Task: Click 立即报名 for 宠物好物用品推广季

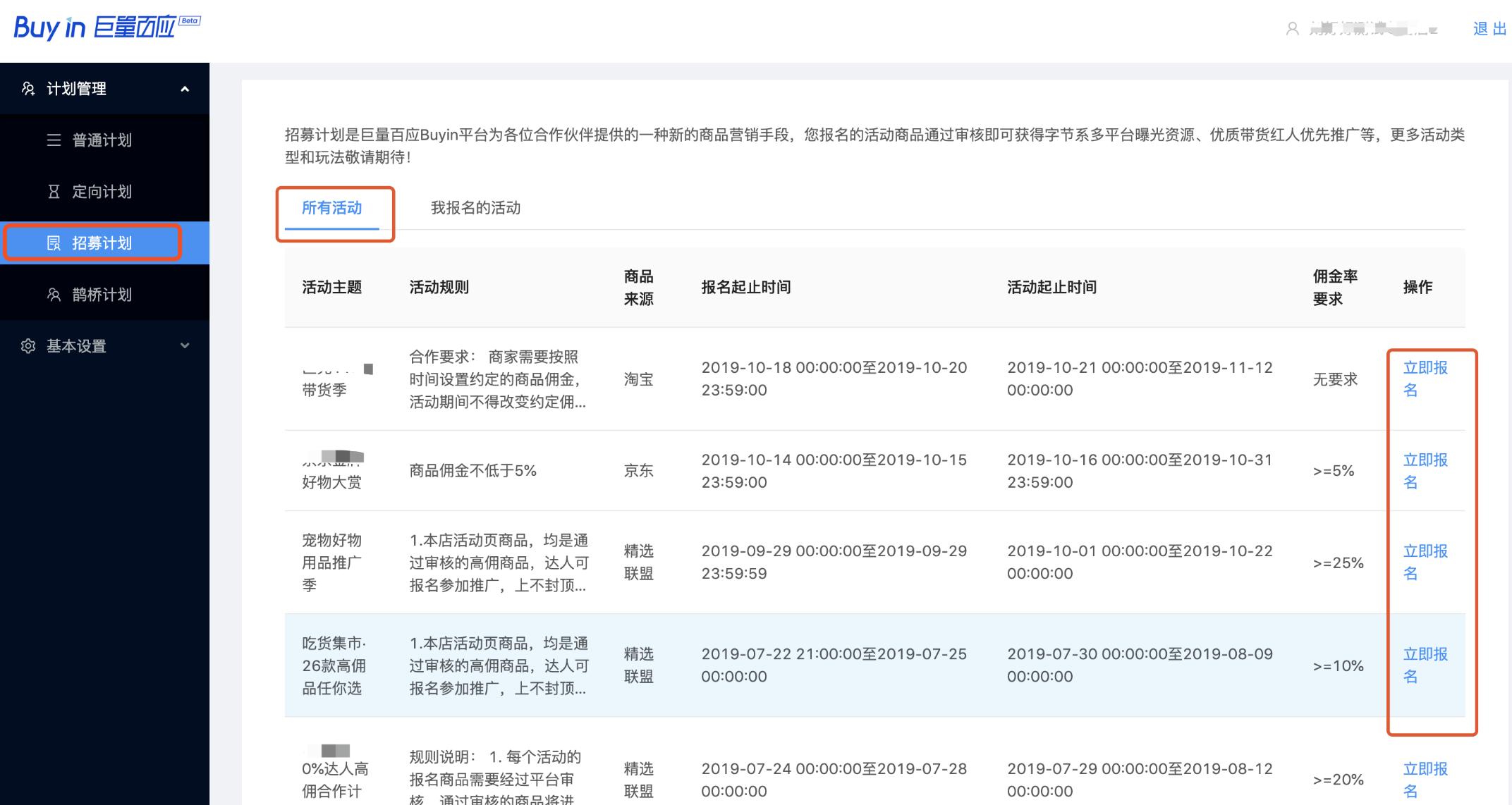Action: pyautogui.click(x=1425, y=563)
